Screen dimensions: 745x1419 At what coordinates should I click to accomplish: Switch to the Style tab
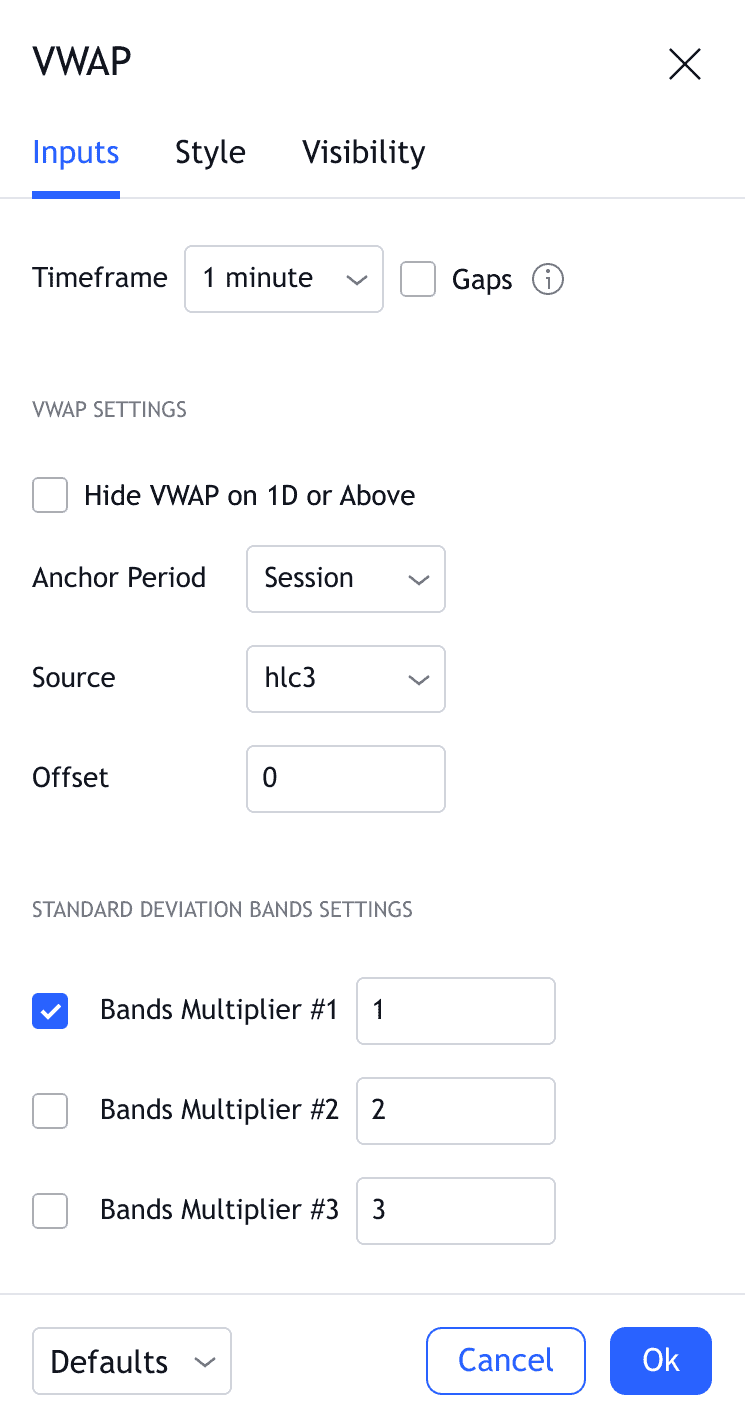point(210,153)
